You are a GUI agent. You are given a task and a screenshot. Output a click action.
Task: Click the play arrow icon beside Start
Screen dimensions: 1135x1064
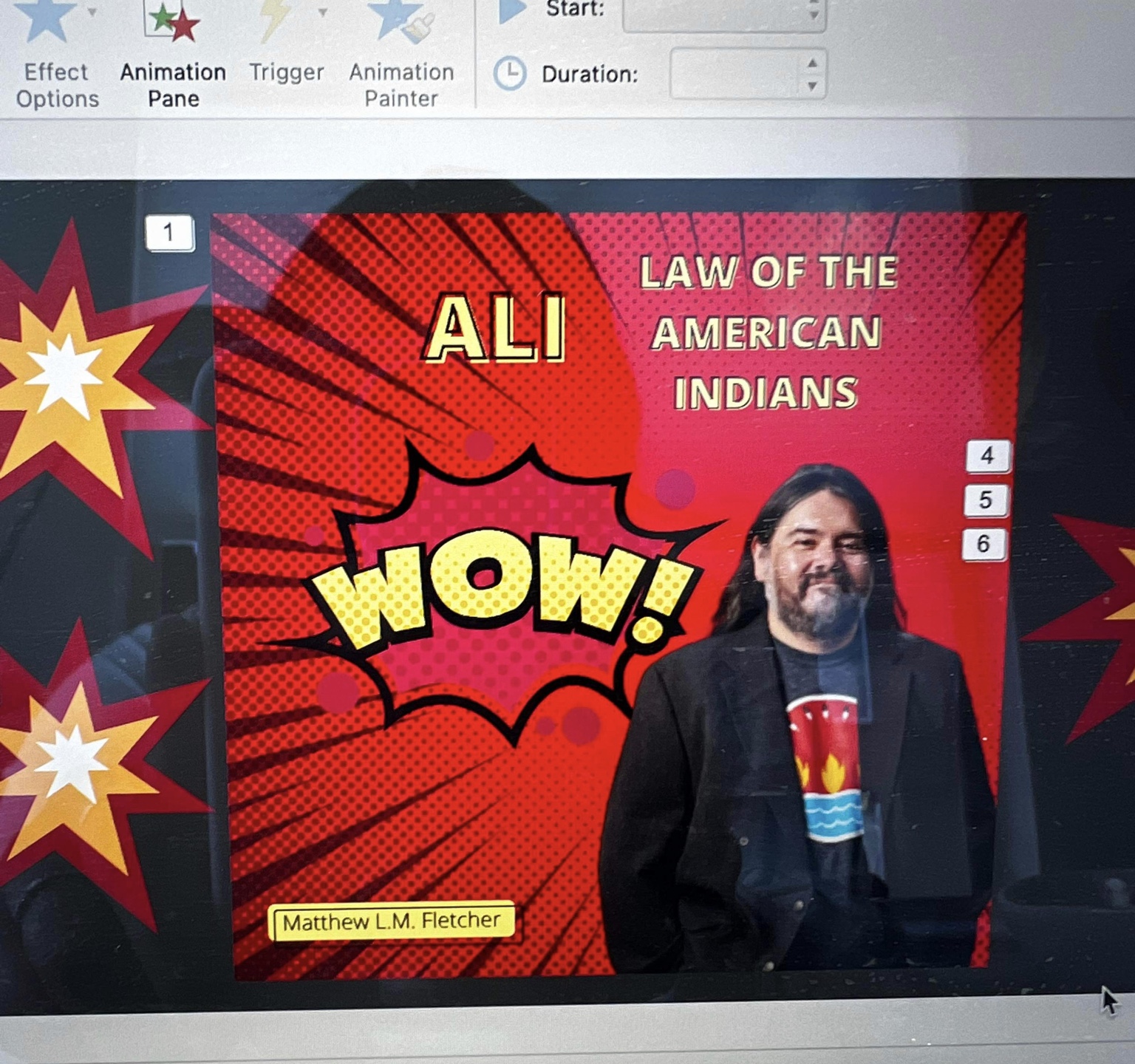pyautogui.click(x=511, y=10)
